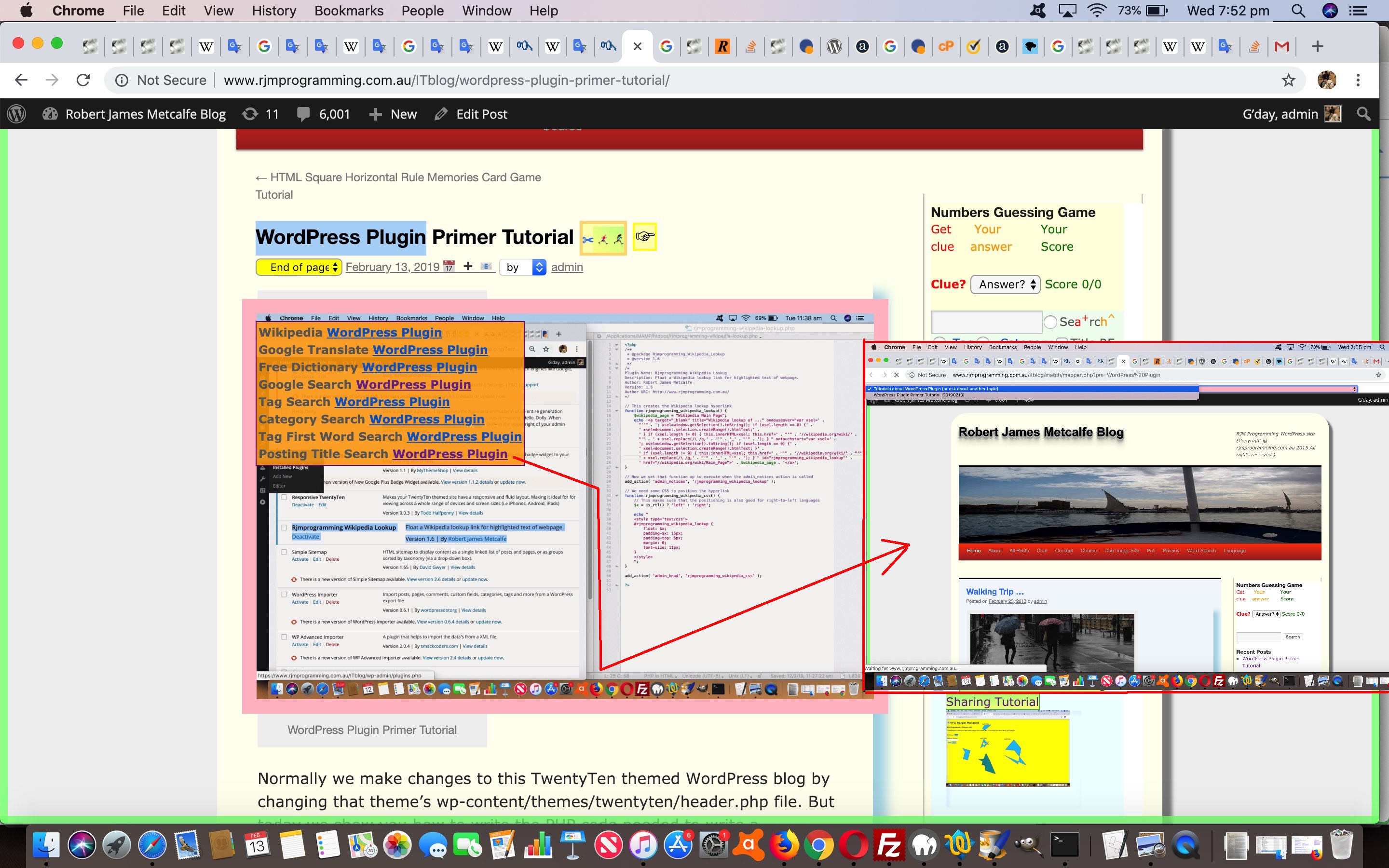This screenshot has width=1389, height=868.
Task: Bookmark this page with the star icon
Action: [1289, 80]
